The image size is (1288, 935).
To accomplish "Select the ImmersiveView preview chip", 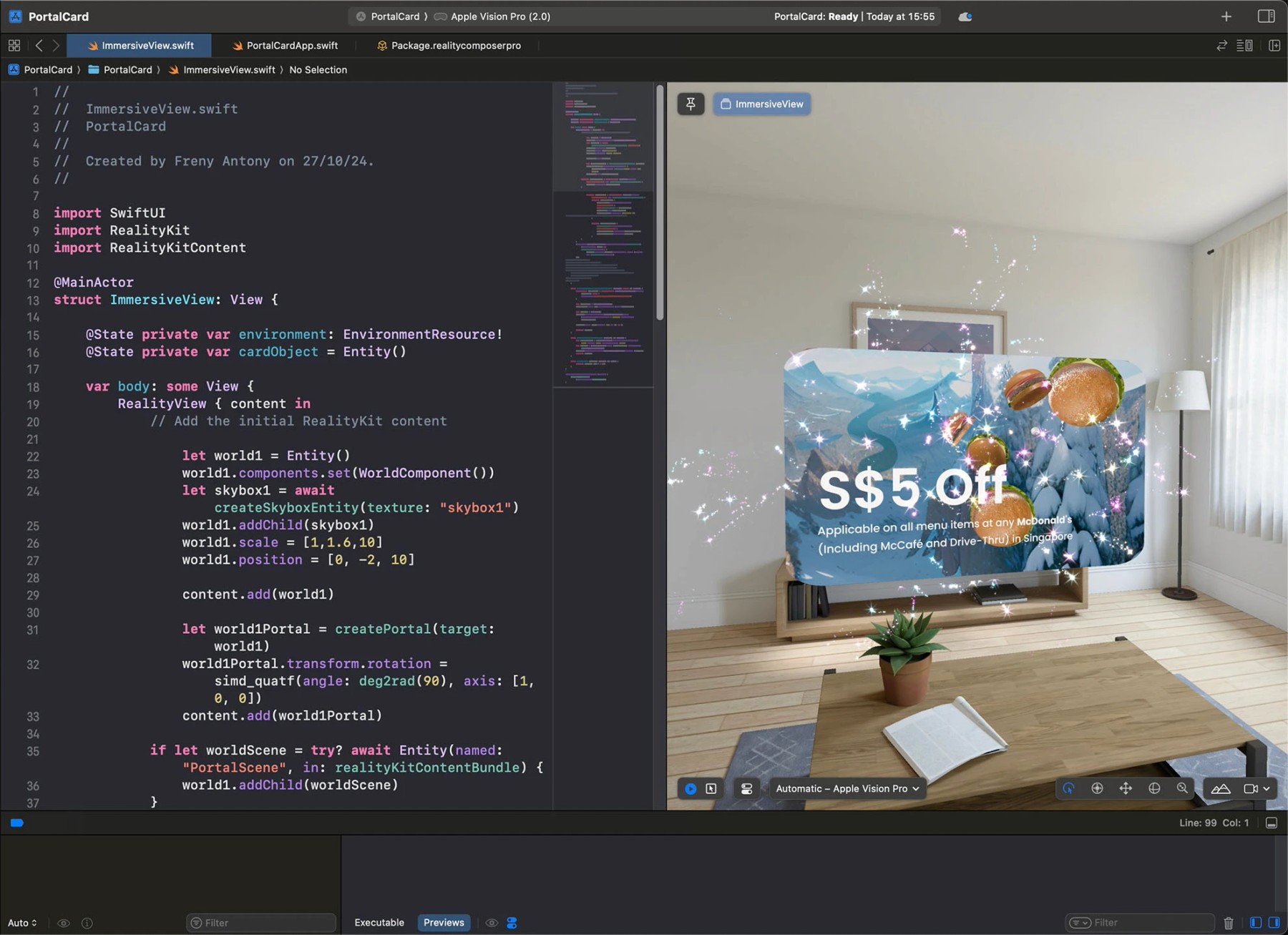I will click(761, 104).
